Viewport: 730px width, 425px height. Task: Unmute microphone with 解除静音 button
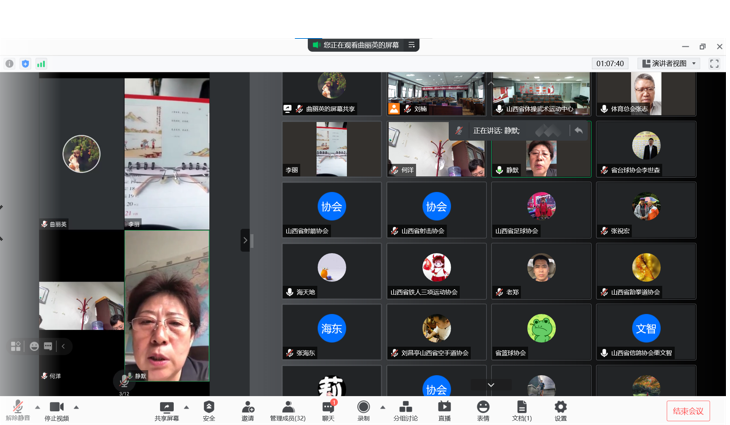(x=17, y=410)
